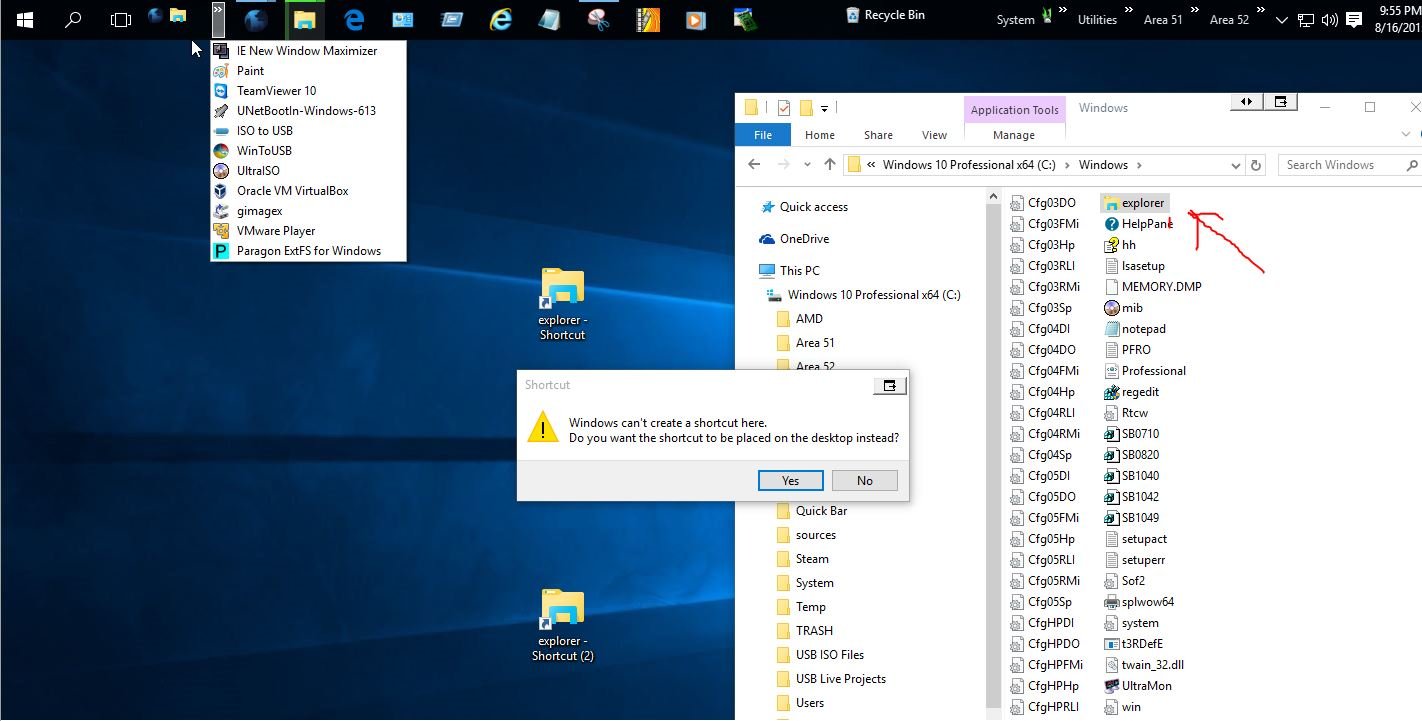
Task: Select Windows 10 Professional x64 (C:) drive
Action: 873,295
